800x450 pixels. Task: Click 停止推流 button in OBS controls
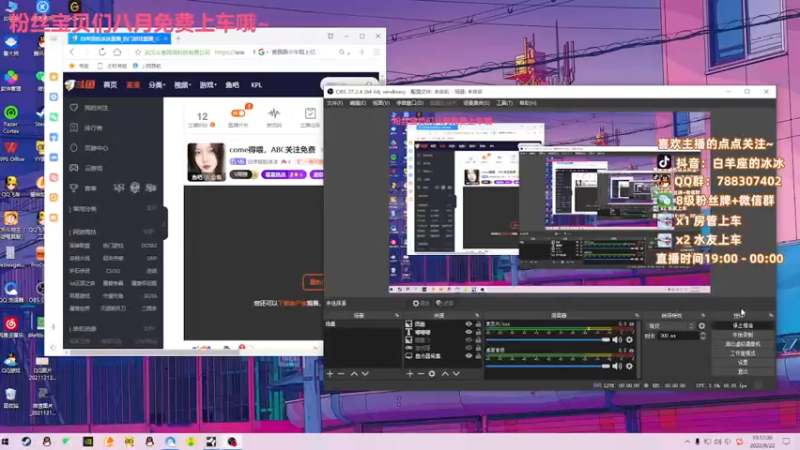pos(742,326)
